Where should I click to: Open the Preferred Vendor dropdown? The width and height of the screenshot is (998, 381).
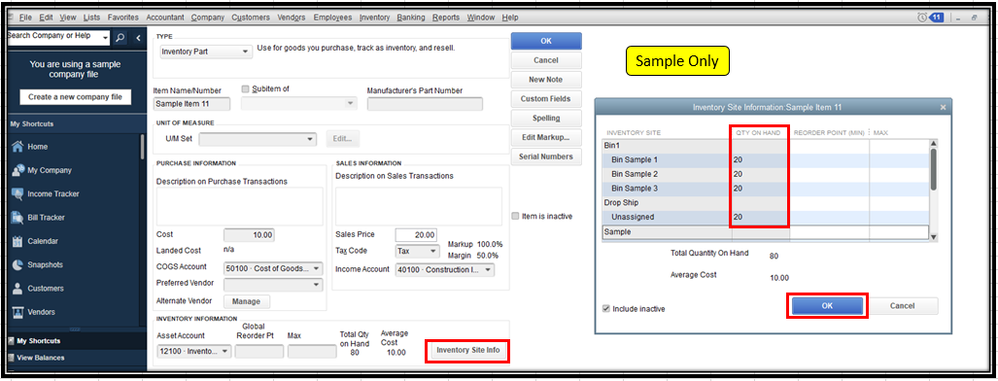(x=273, y=285)
